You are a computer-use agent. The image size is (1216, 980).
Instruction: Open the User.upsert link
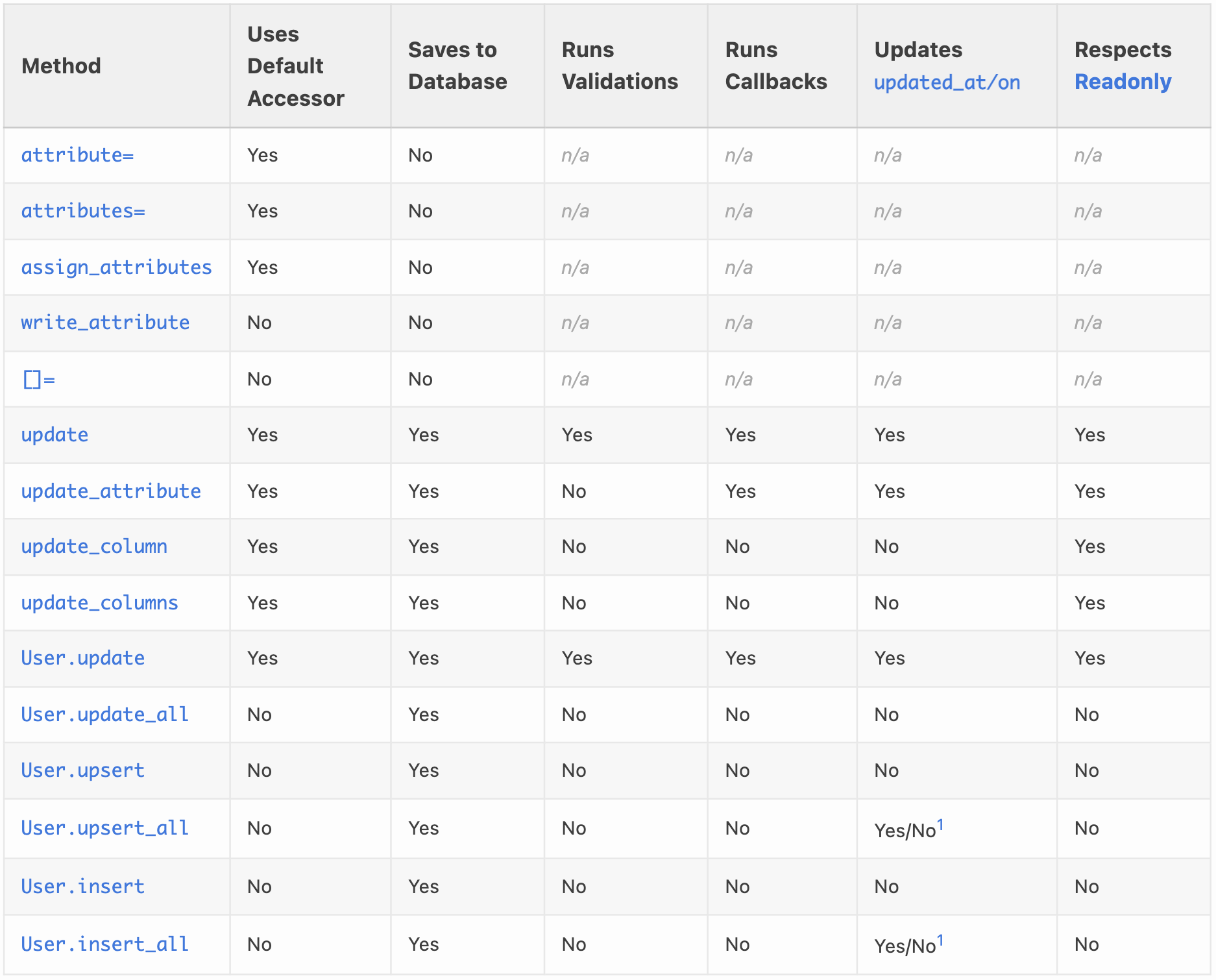pyautogui.click(x=82, y=770)
